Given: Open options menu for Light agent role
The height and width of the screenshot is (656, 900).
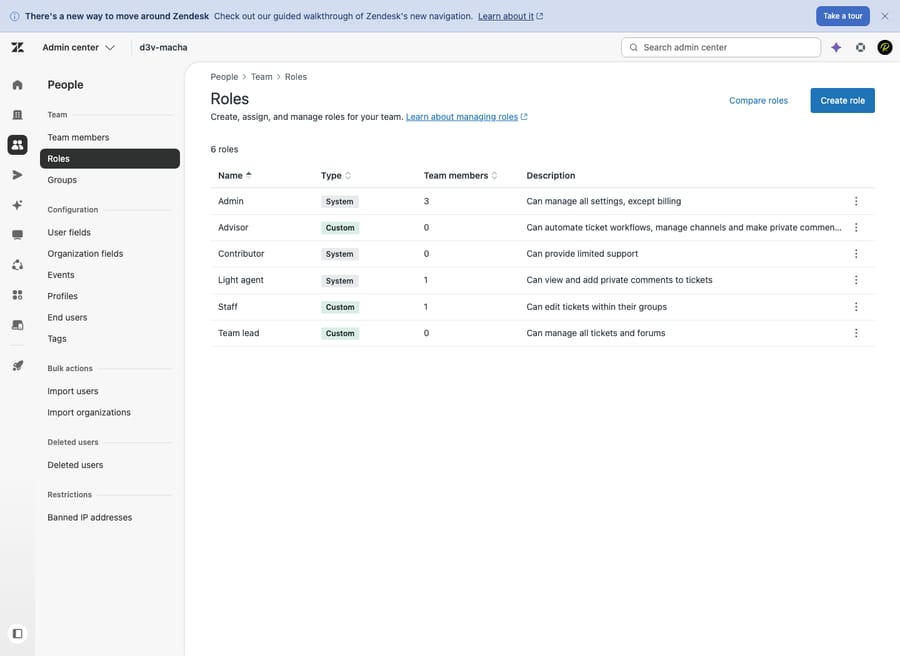Looking at the screenshot, I should [x=856, y=280].
